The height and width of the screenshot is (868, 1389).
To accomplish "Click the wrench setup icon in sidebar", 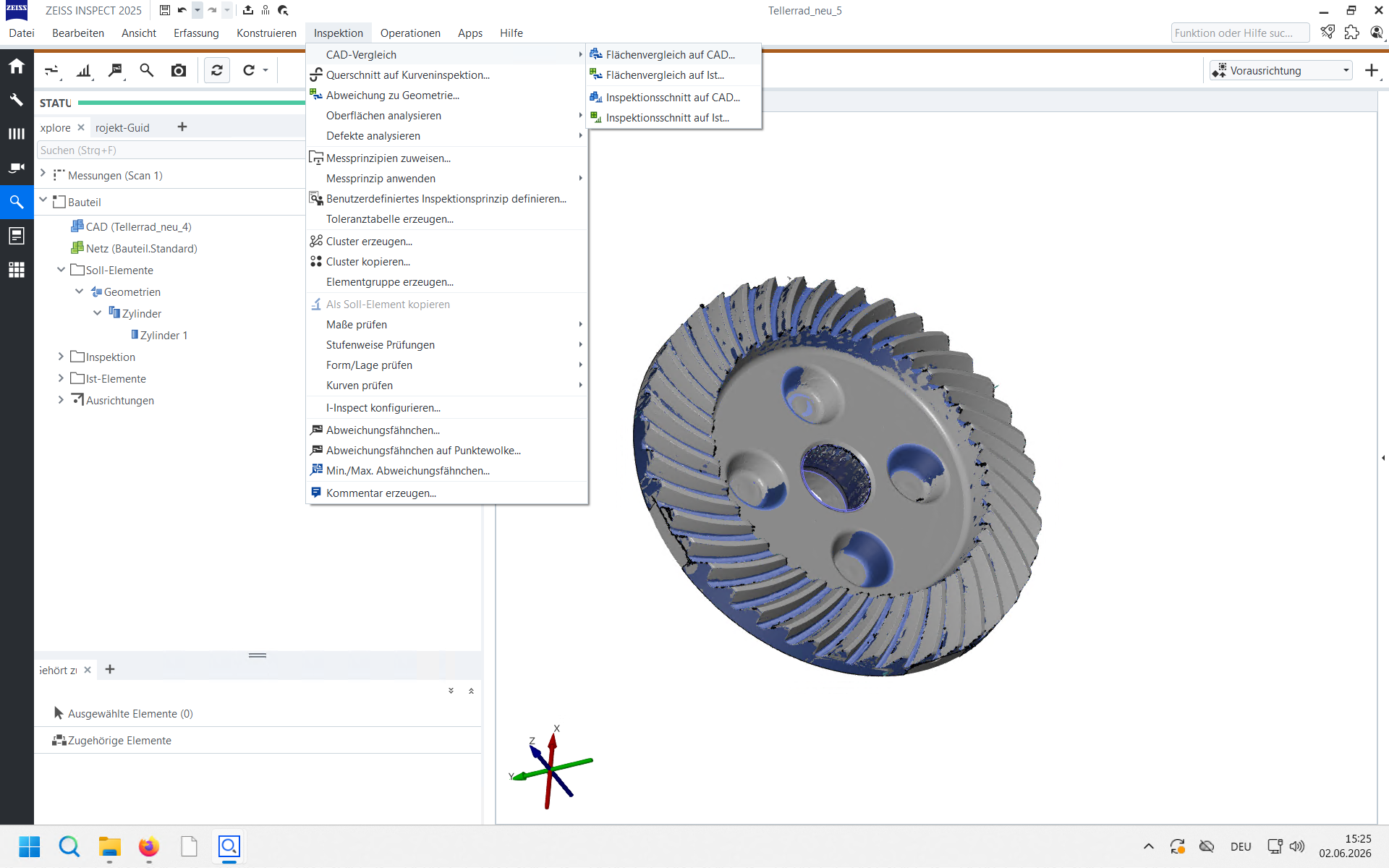I will pos(17,100).
